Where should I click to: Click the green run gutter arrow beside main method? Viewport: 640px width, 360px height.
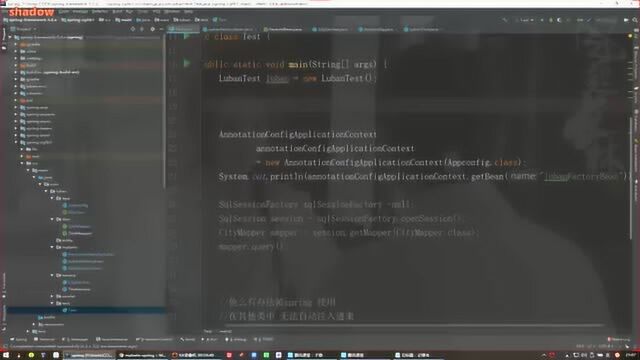click(187, 63)
